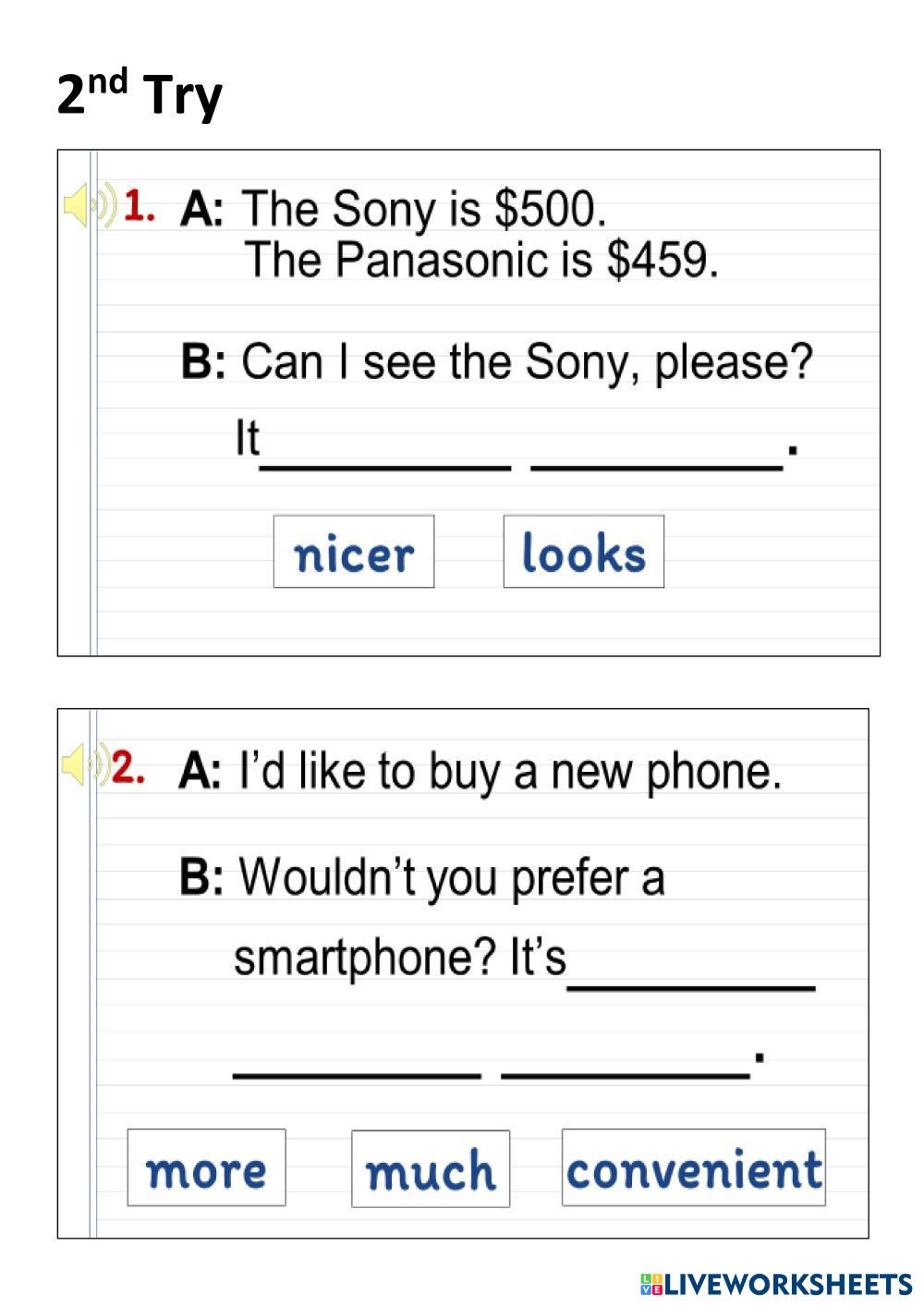
Task: Click the line "The Panasonic is $459."
Action: click(x=480, y=260)
